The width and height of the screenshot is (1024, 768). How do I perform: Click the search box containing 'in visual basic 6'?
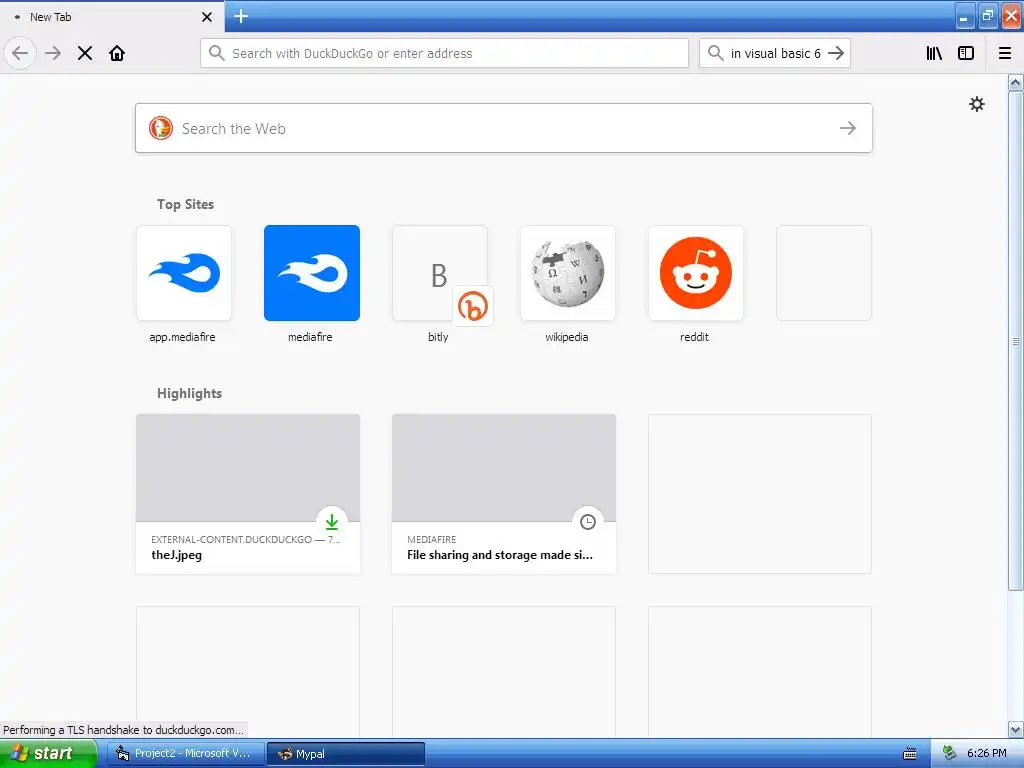[x=775, y=53]
